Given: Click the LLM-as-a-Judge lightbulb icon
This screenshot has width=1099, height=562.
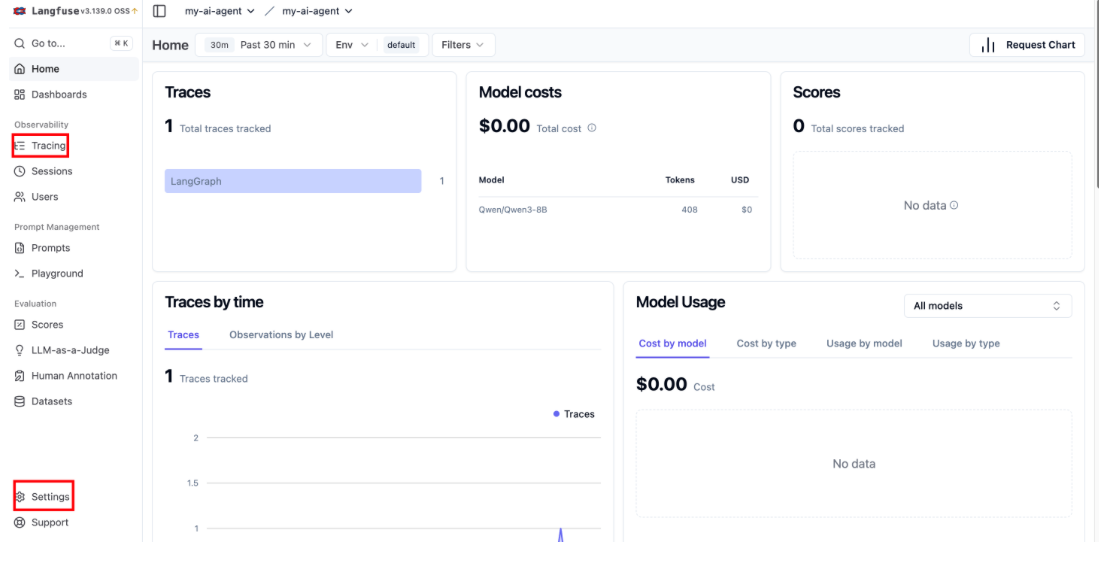Looking at the screenshot, I should (x=20, y=350).
